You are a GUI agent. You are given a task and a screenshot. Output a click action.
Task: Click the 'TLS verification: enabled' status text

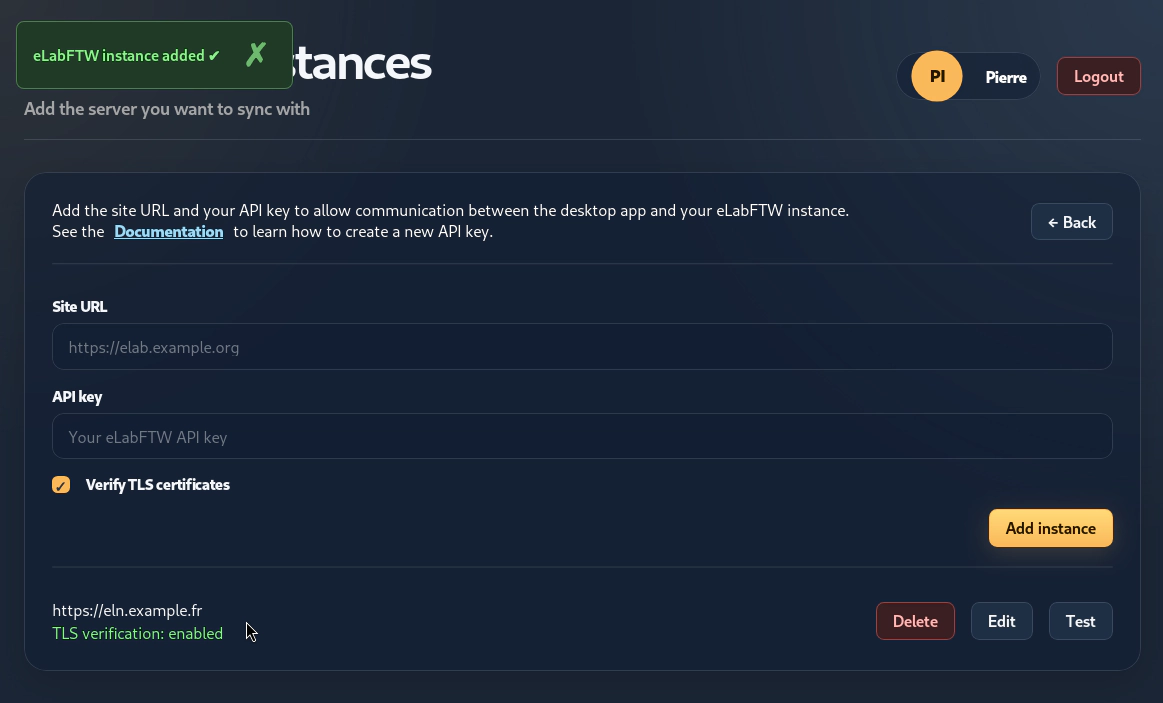coord(137,633)
